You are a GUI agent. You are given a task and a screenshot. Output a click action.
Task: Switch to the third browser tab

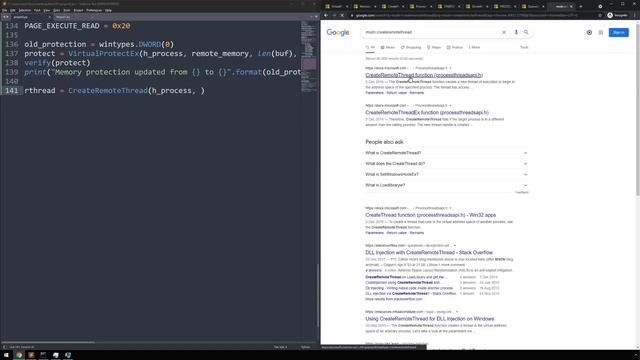pyautogui.click(x=393, y=7)
